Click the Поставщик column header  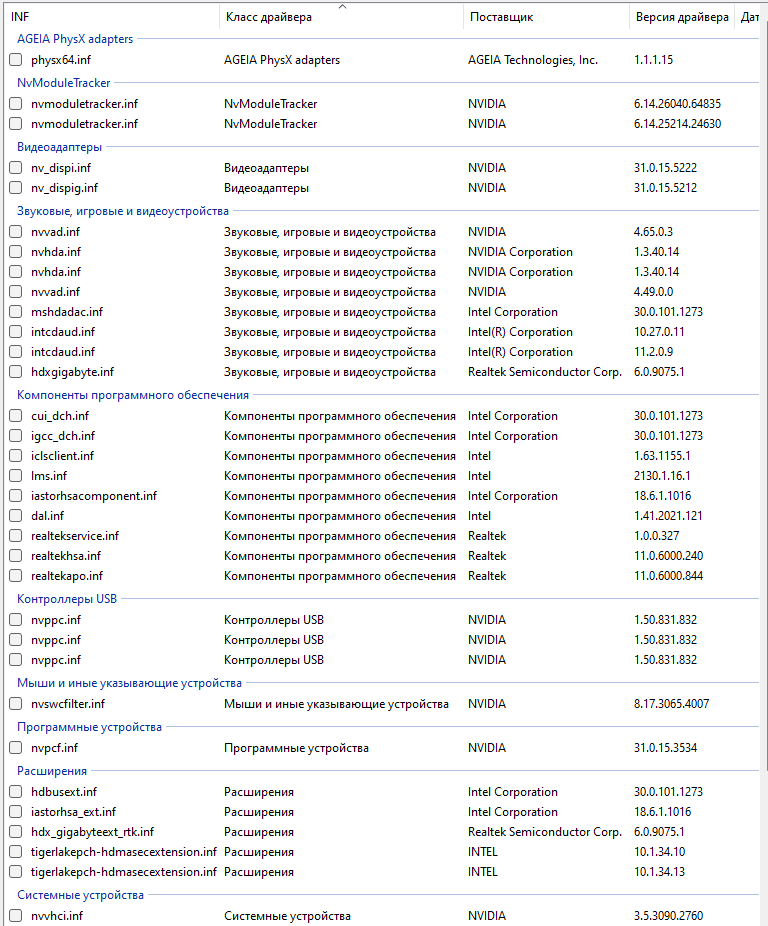tap(543, 17)
